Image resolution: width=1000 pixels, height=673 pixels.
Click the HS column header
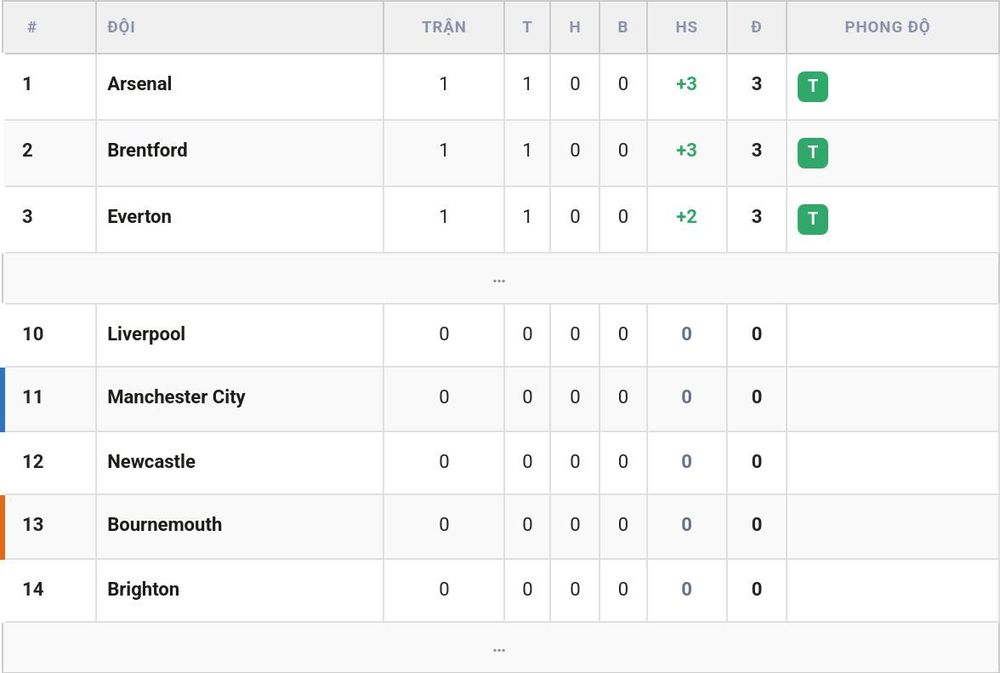(686, 27)
